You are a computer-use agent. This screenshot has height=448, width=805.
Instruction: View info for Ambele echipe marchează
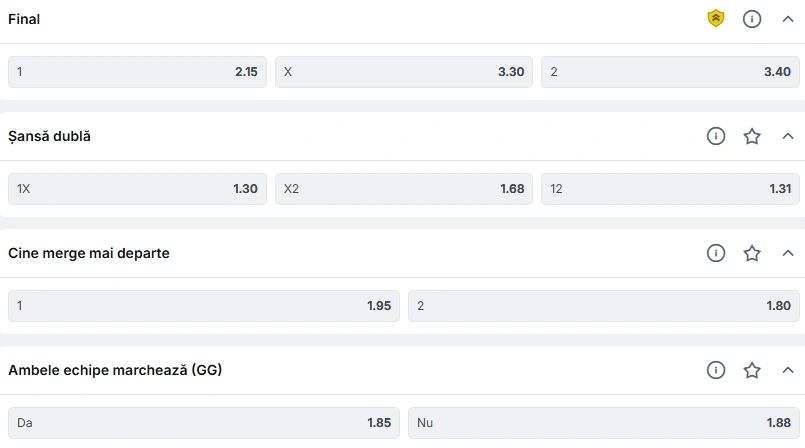(x=716, y=370)
